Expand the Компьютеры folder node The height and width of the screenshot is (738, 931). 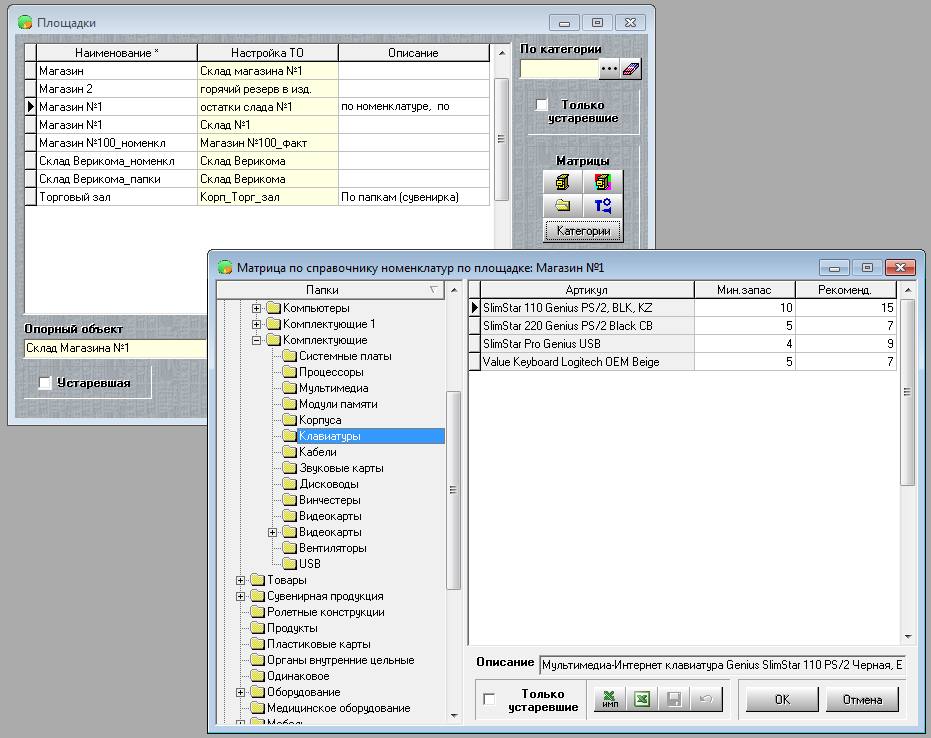tap(256, 308)
